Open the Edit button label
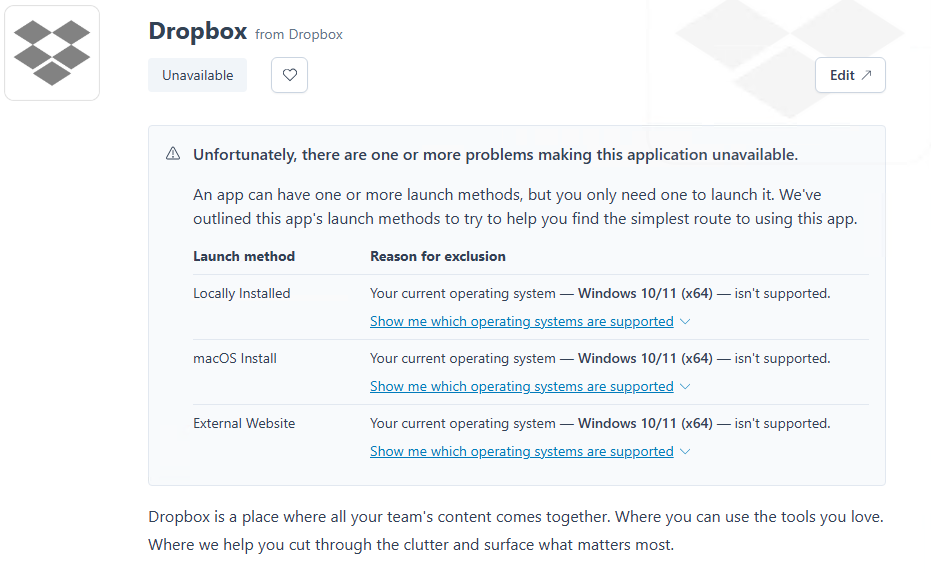This screenshot has width=931, height=573. pos(842,75)
